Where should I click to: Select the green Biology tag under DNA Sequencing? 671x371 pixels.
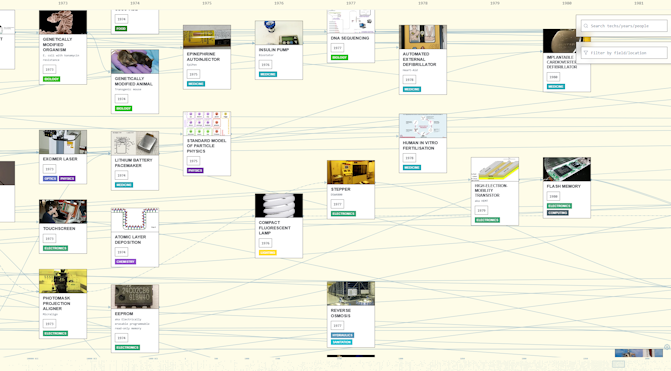click(339, 57)
